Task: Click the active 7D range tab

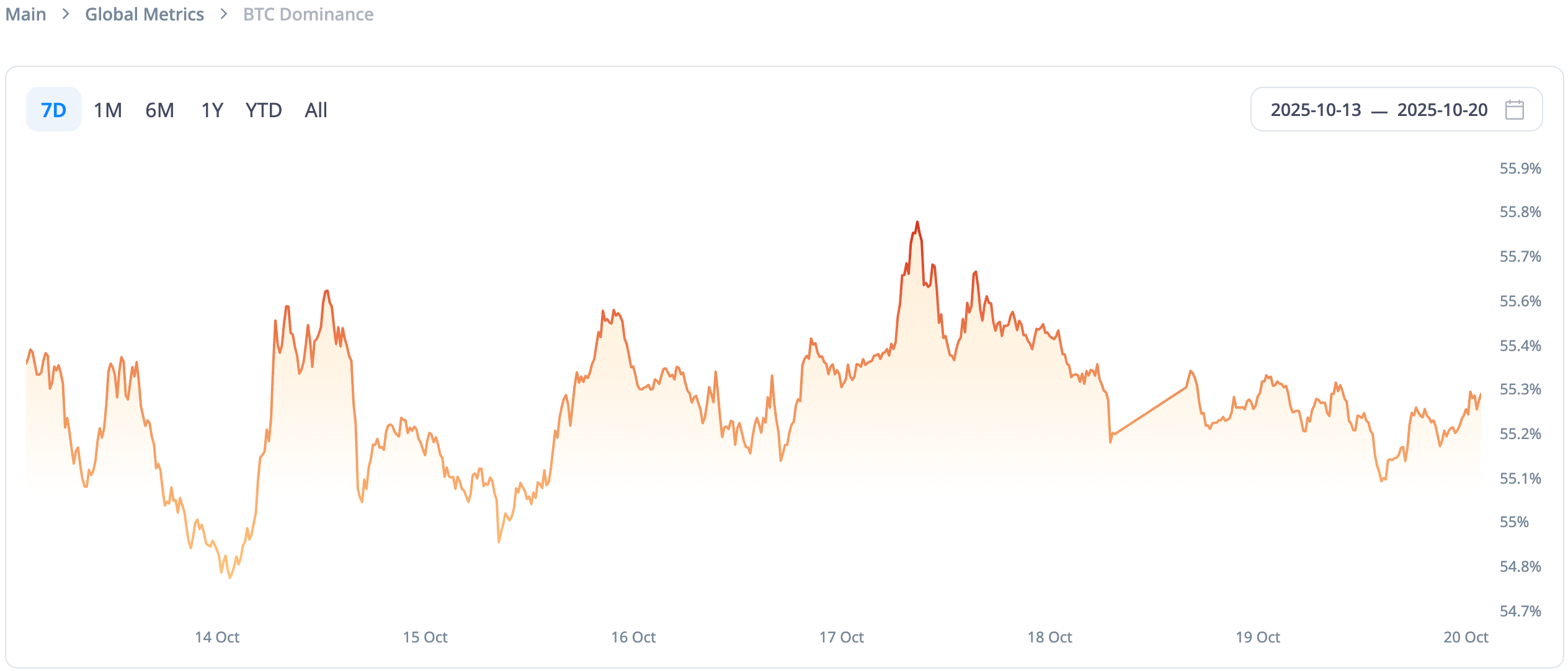Action: [x=53, y=109]
